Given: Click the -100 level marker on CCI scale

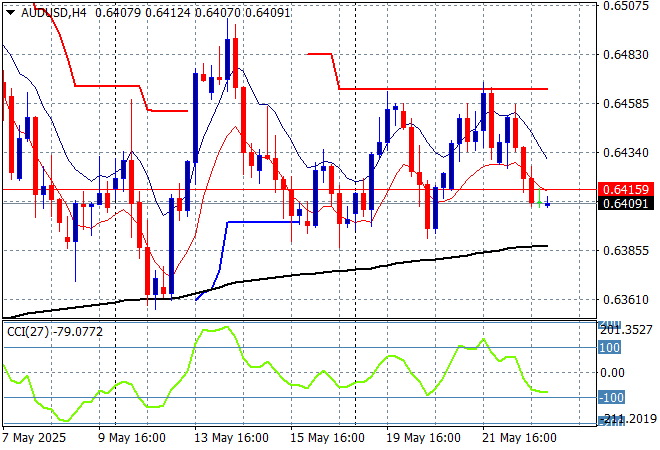Looking at the screenshot, I should coord(611,397).
